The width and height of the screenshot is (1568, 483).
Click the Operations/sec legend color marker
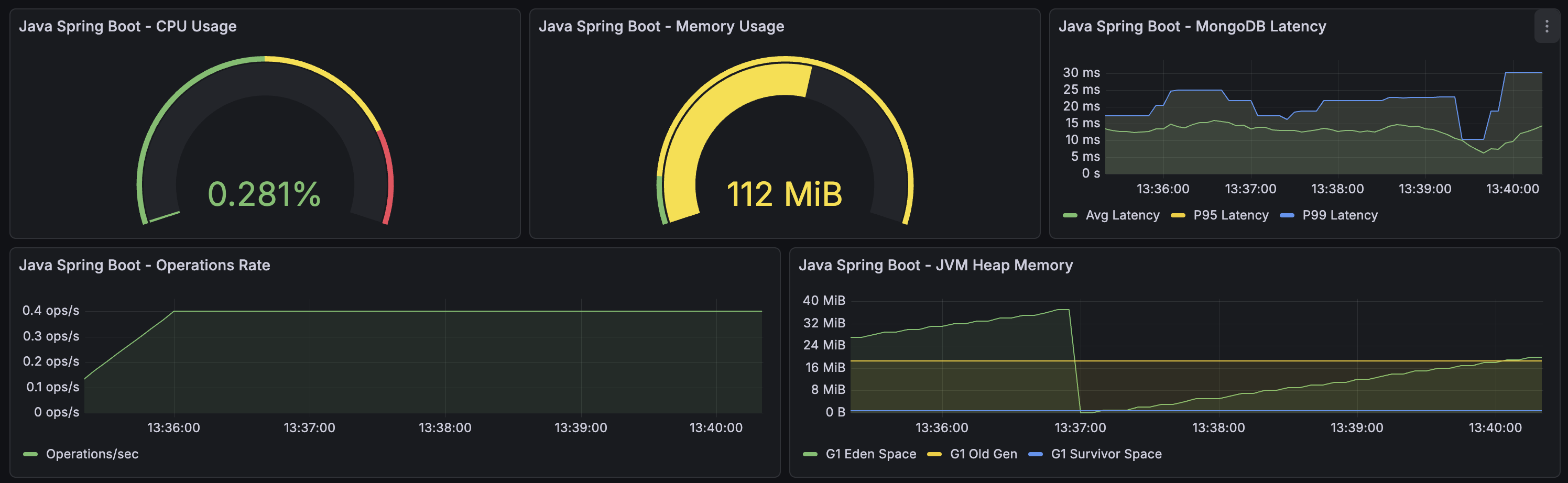coord(30,453)
